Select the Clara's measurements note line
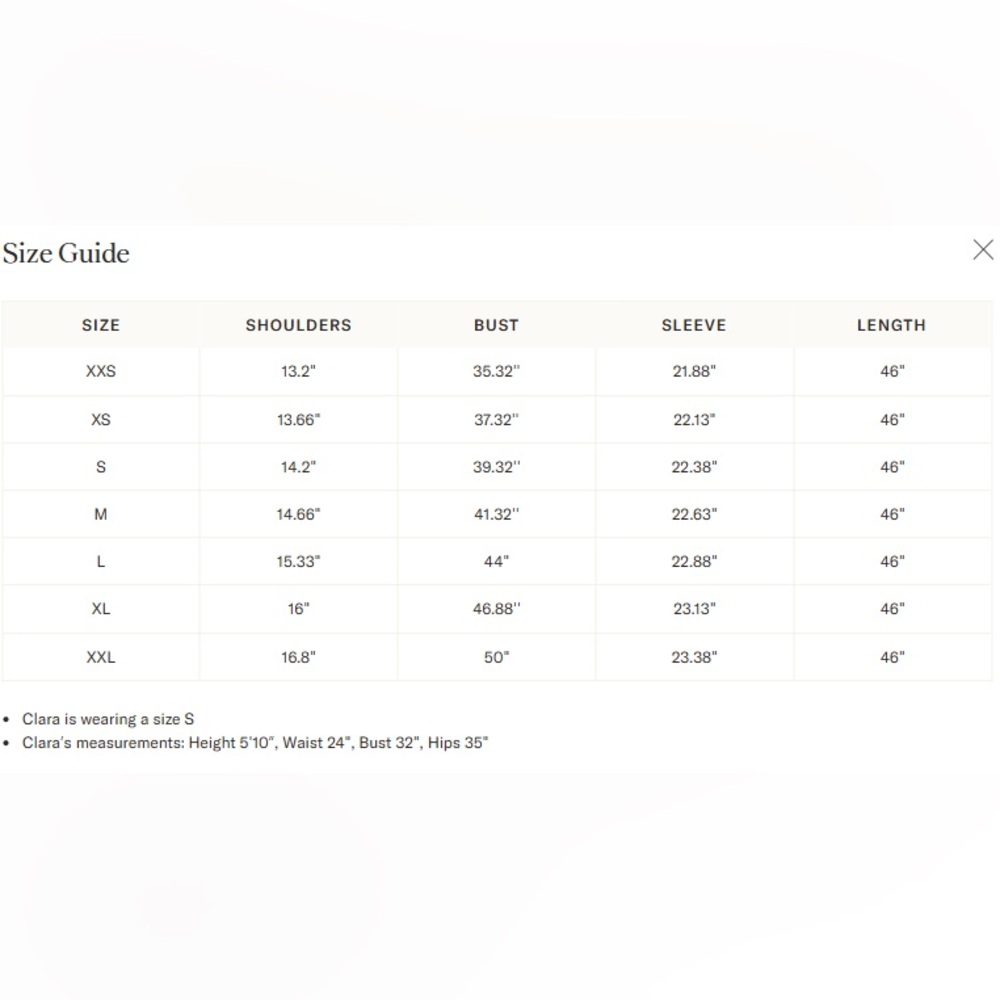This screenshot has height=1000, width=1000. [255, 743]
